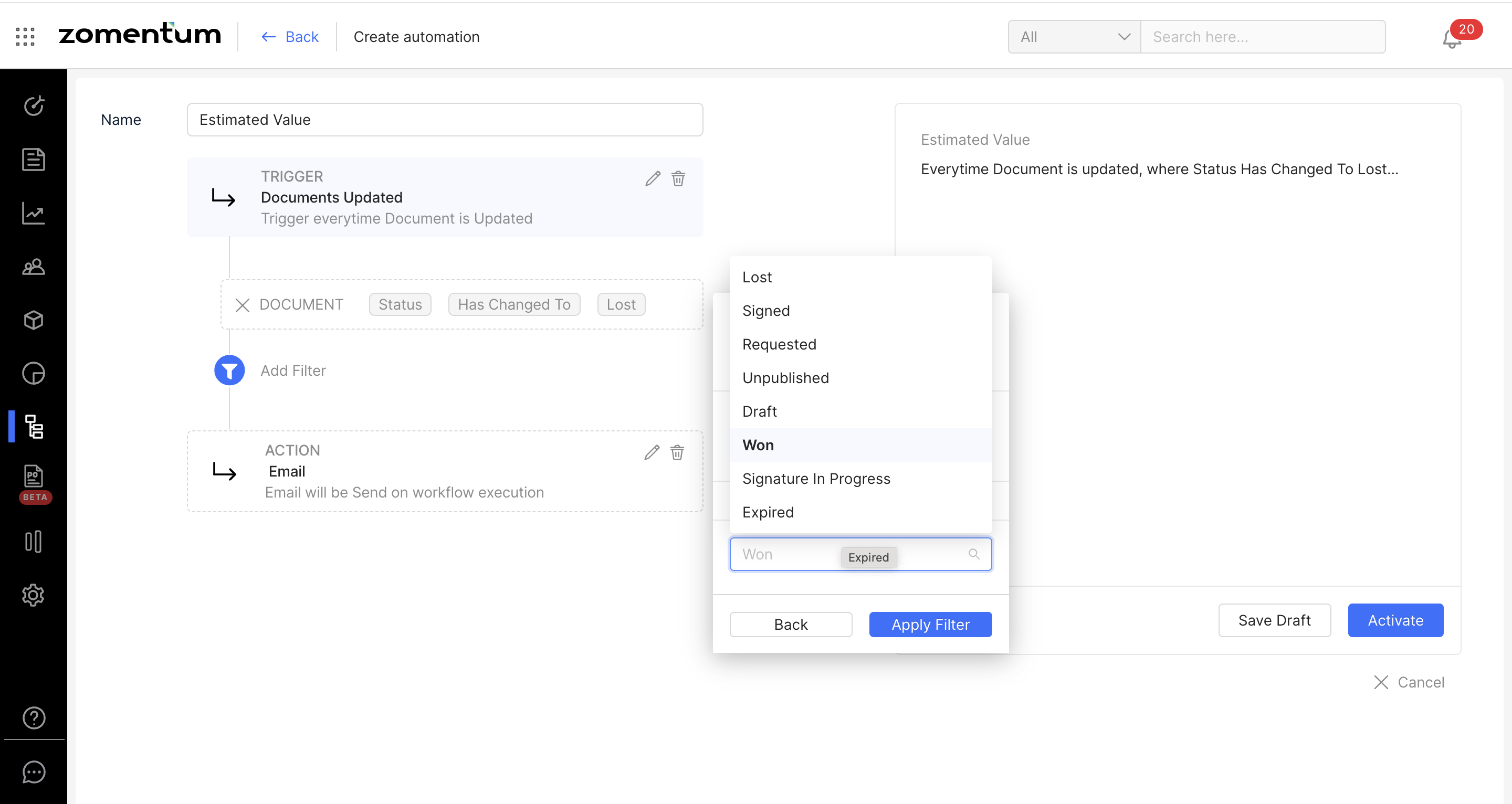Open notifications bell with 20 badge
The image size is (1512, 804).
(1452, 39)
